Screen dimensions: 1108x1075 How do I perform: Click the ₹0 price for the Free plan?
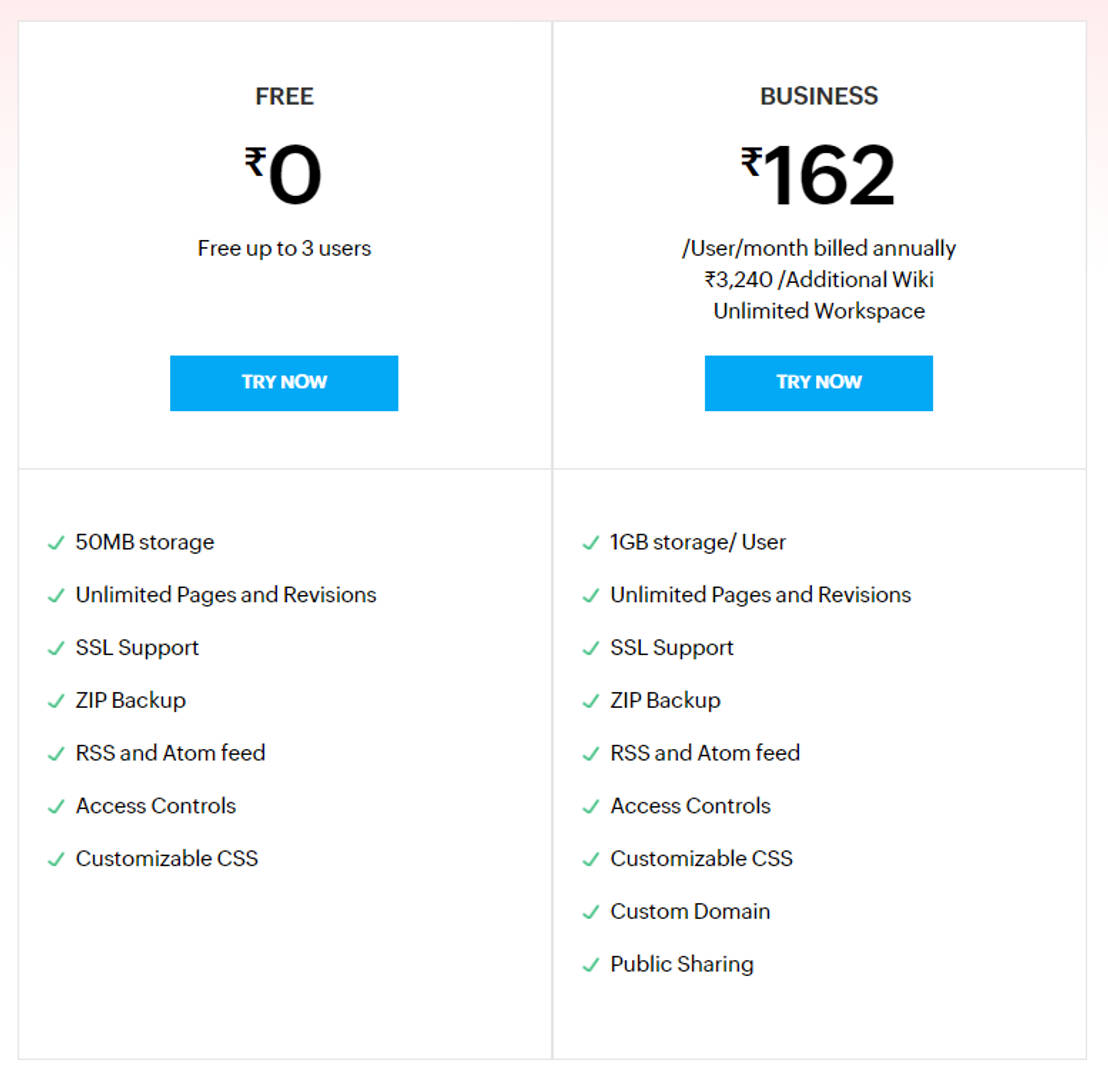284,172
